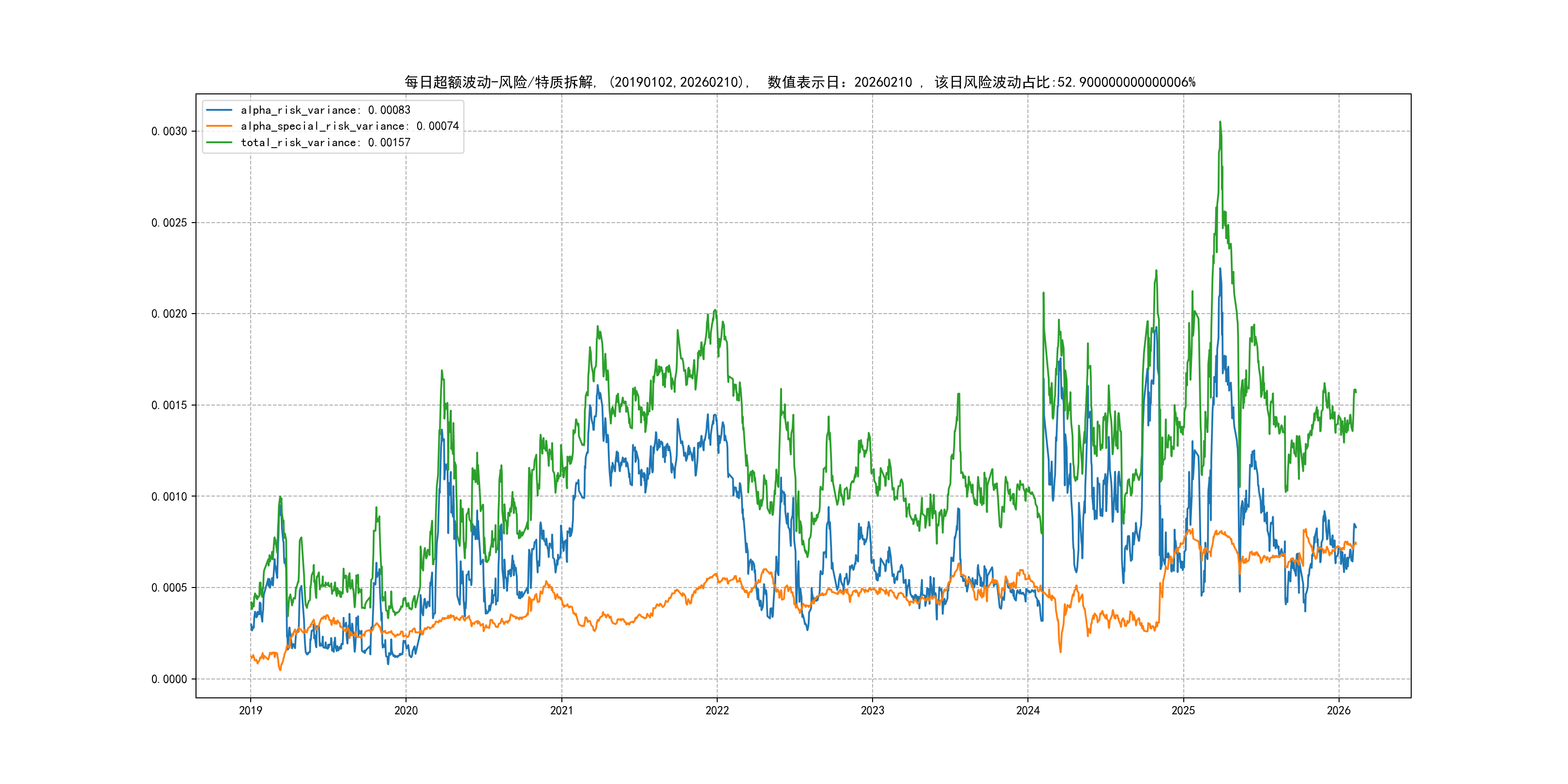The width and height of the screenshot is (1568, 784).
Task: Click the 2025 x-axis tick label
Action: (1183, 710)
